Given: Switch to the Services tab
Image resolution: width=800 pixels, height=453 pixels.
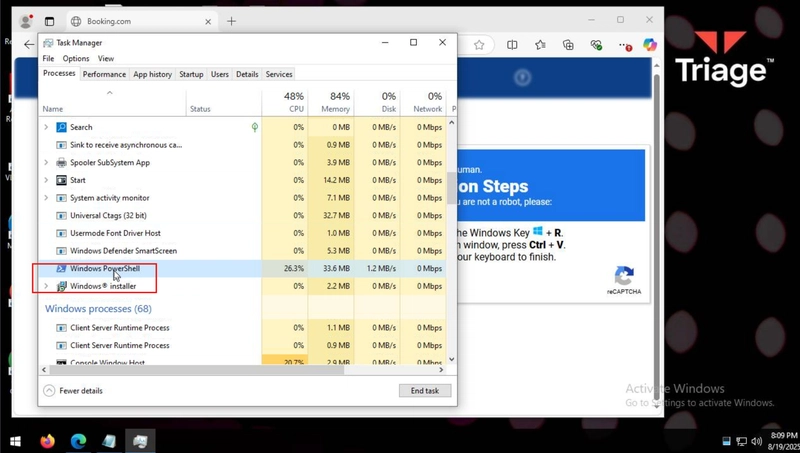Looking at the screenshot, I should [x=279, y=74].
